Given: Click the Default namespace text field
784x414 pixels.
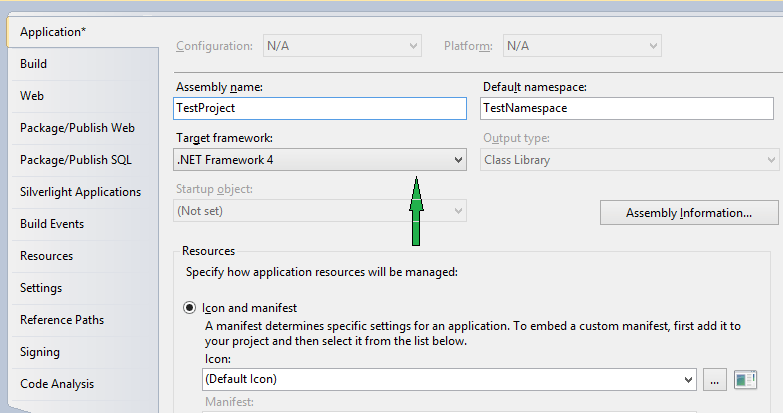Looking at the screenshot, I should click(627, 108).
